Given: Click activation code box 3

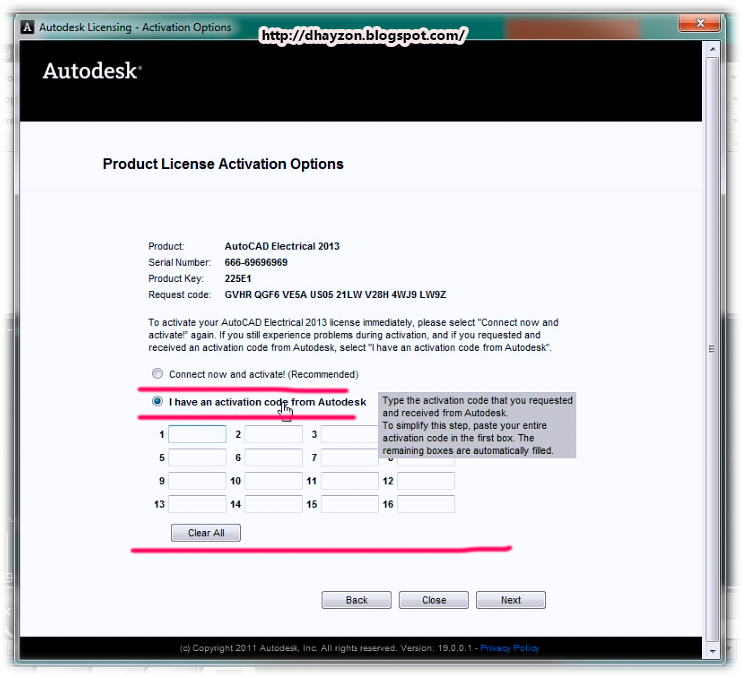Looking at the screenshot, I should click(x=350, y=434).
